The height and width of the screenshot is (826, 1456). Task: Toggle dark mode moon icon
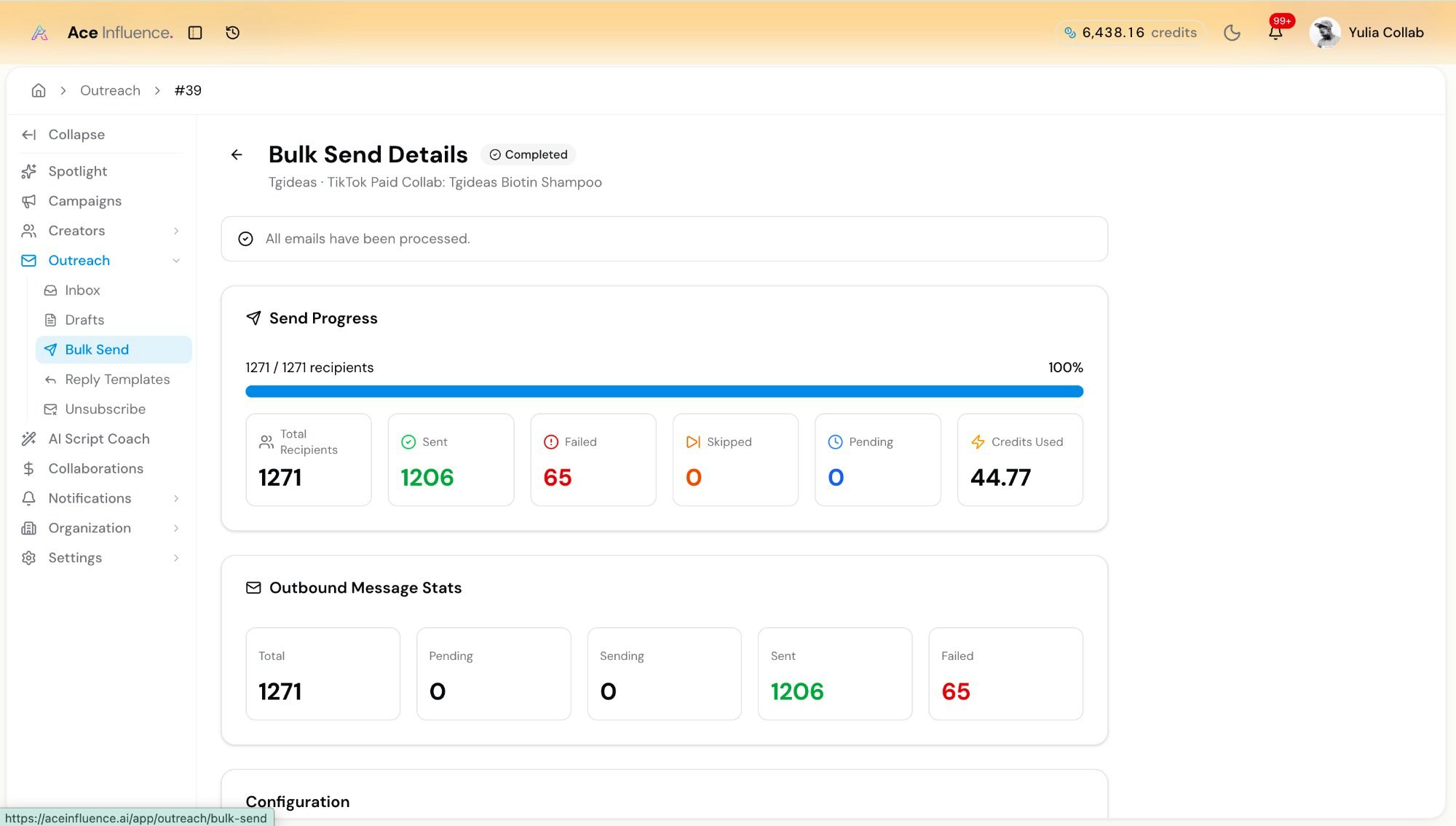(x=1232, y=33)
